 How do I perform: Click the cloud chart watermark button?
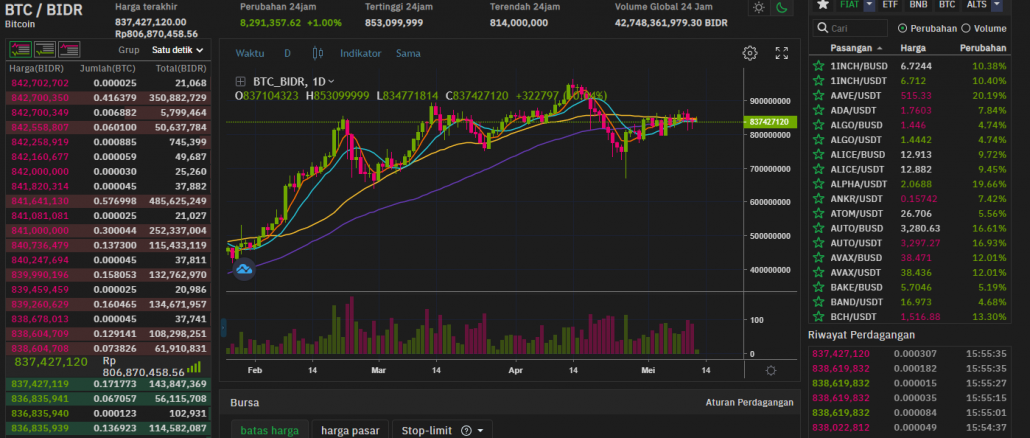point(244,269)
